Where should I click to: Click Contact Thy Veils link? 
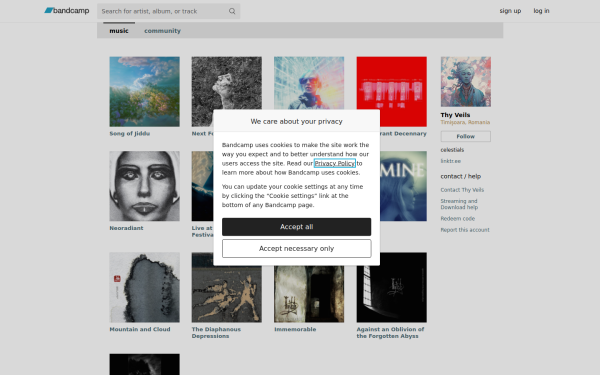[462, 190]
